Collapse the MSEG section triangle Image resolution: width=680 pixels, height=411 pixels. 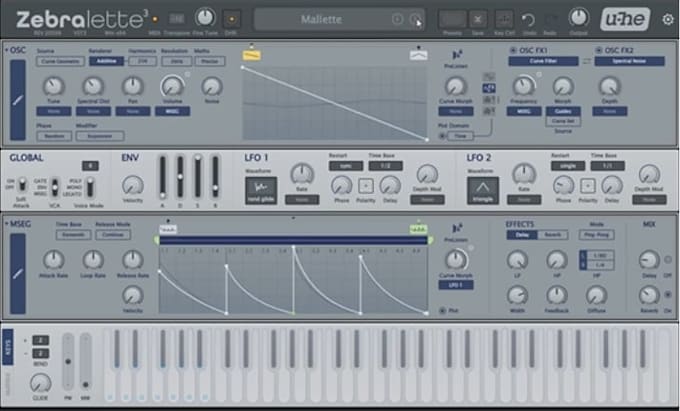(x=6, y=224)
